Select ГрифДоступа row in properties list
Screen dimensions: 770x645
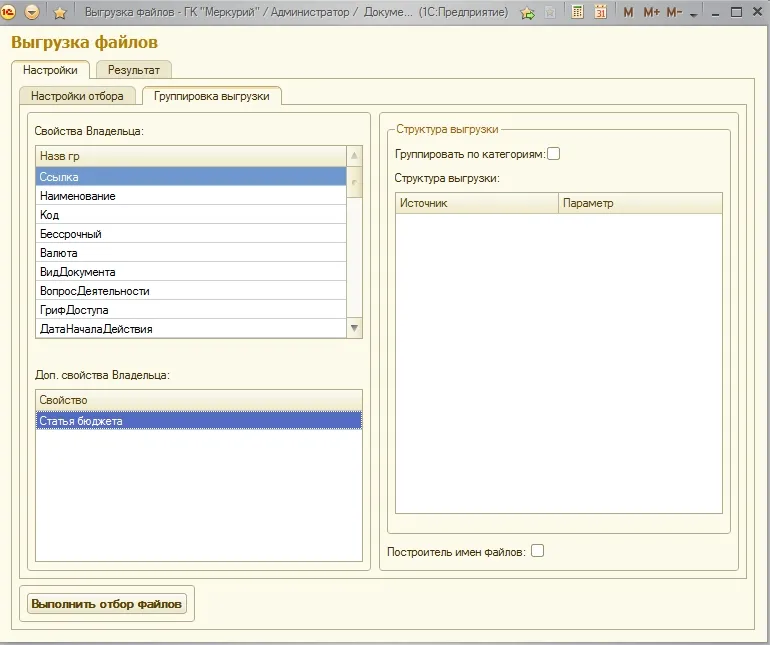[x=191, y=310]
